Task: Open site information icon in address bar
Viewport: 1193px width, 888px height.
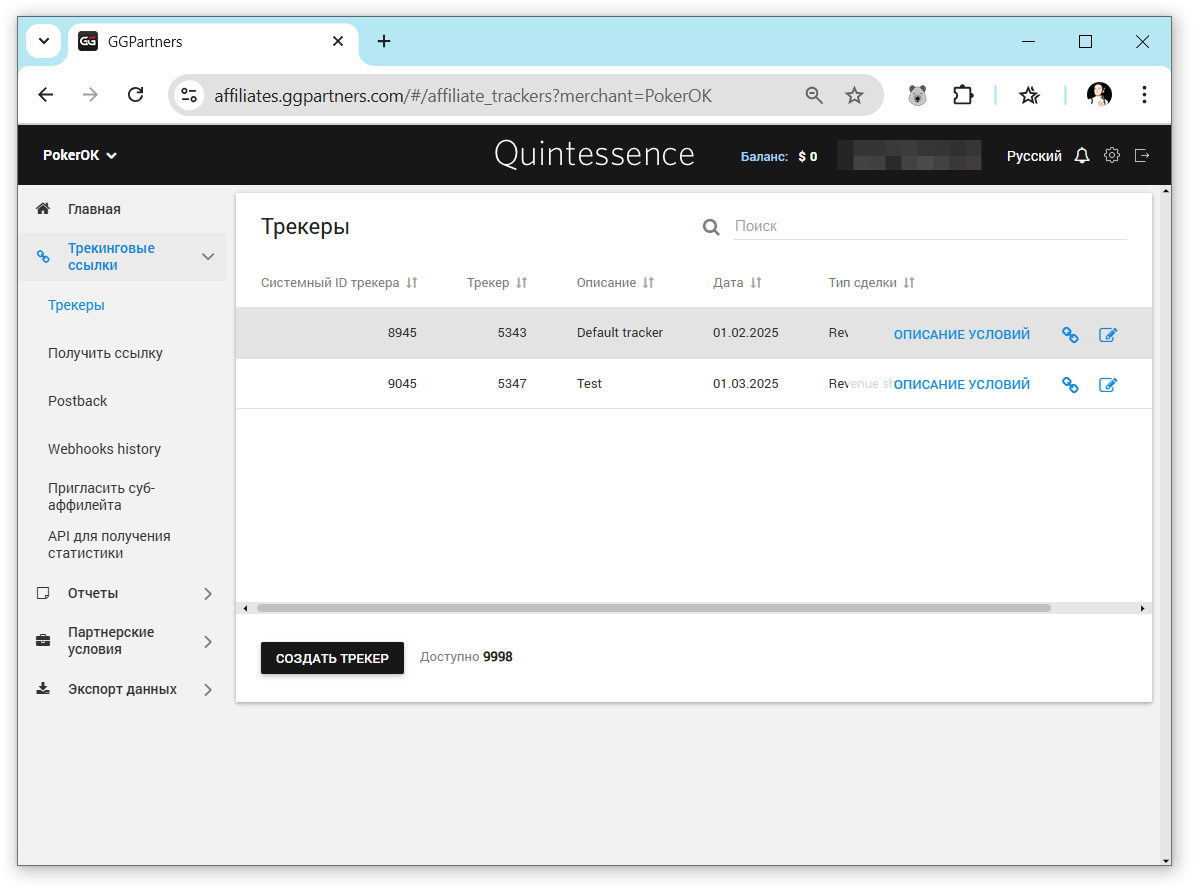Action: click(x=189, y=96)
